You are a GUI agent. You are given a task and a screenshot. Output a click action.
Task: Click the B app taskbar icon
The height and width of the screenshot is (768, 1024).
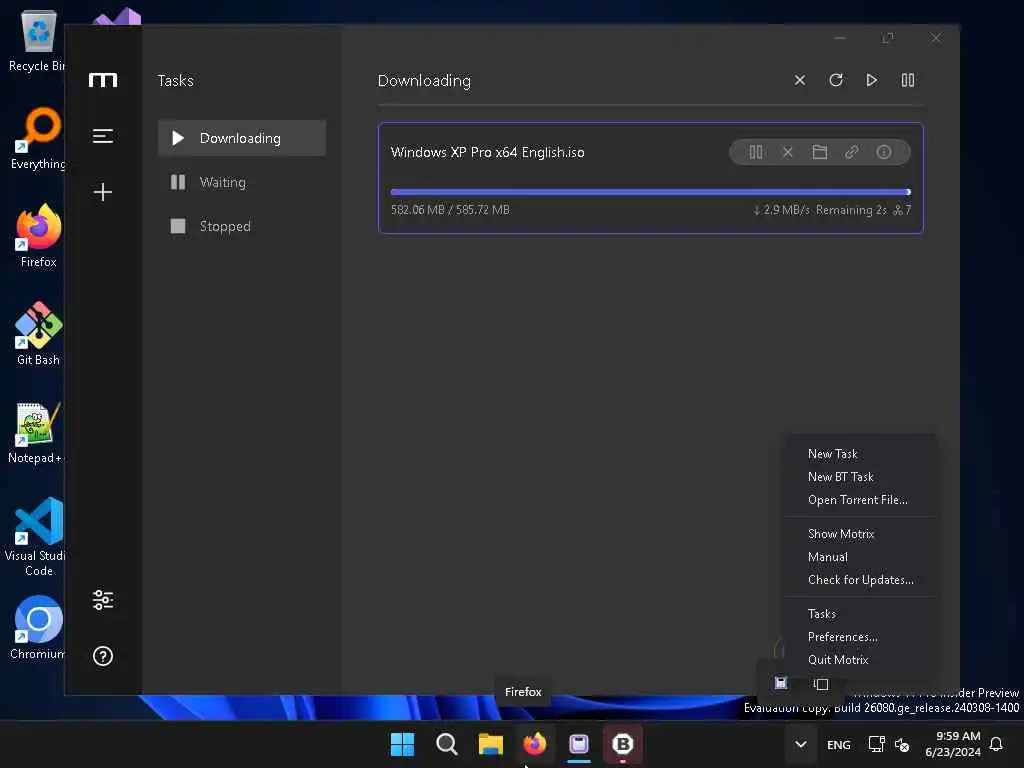(623, 744)
